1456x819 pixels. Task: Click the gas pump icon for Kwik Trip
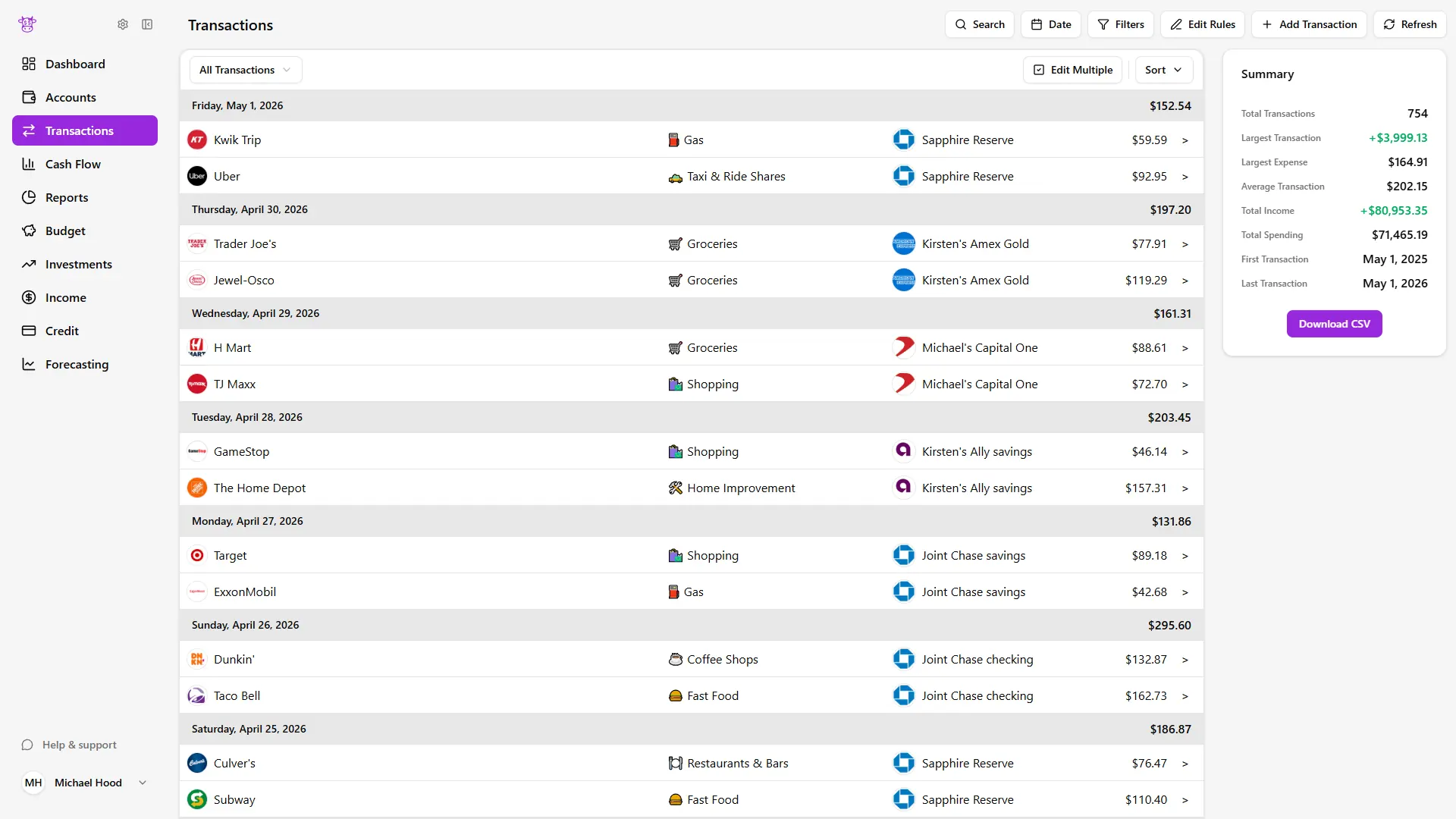[673, 140]
